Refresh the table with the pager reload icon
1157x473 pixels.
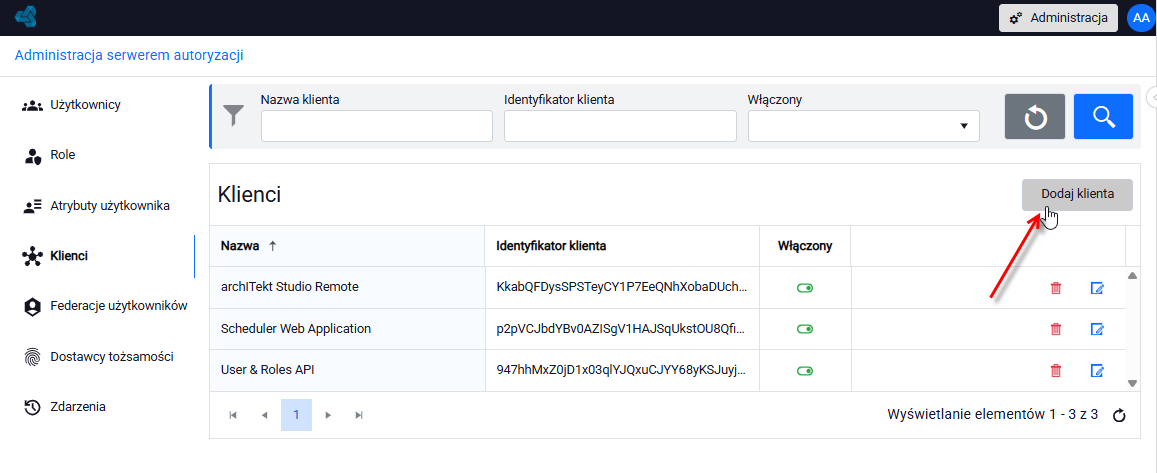(x=1119, y=415)
